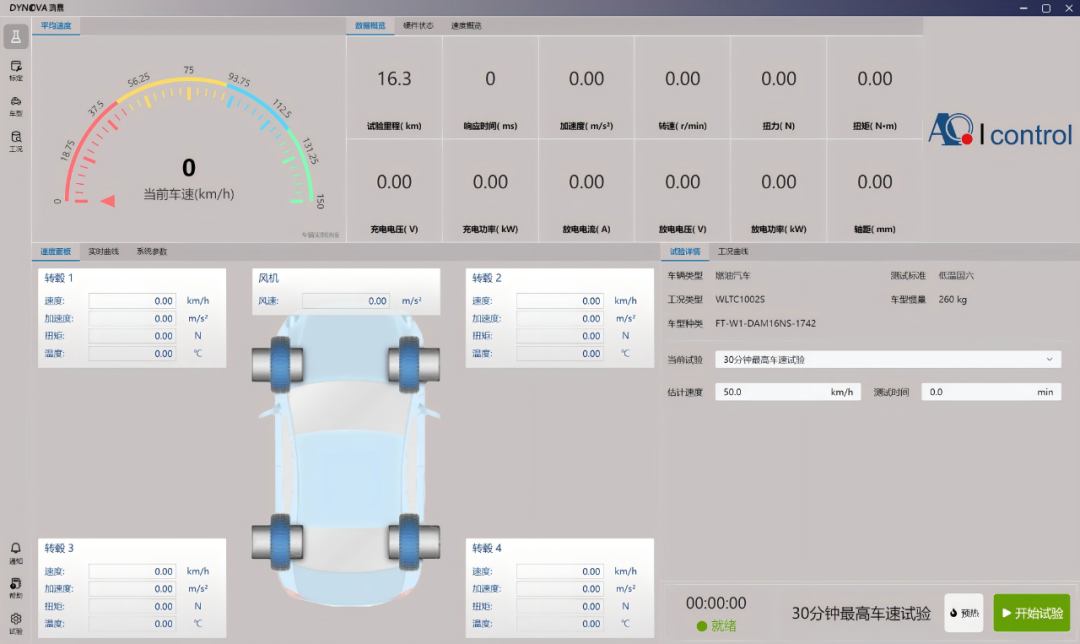Click 转毂 2 torque value field
Viewport: 1080px width, 644px height.
coord(560,336)
